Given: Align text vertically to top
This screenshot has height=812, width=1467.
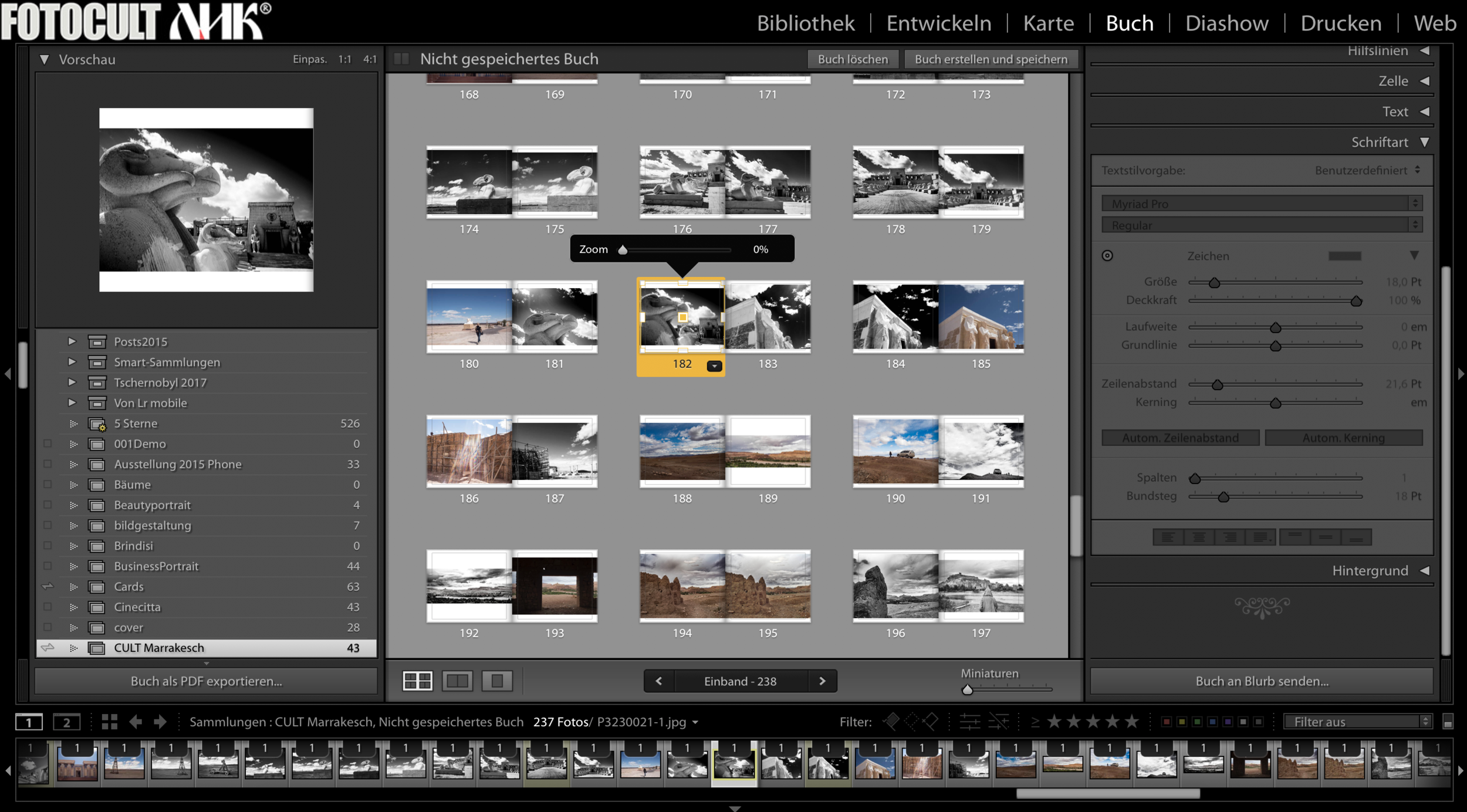Looking at the screenshot, I should (1294, 537).
